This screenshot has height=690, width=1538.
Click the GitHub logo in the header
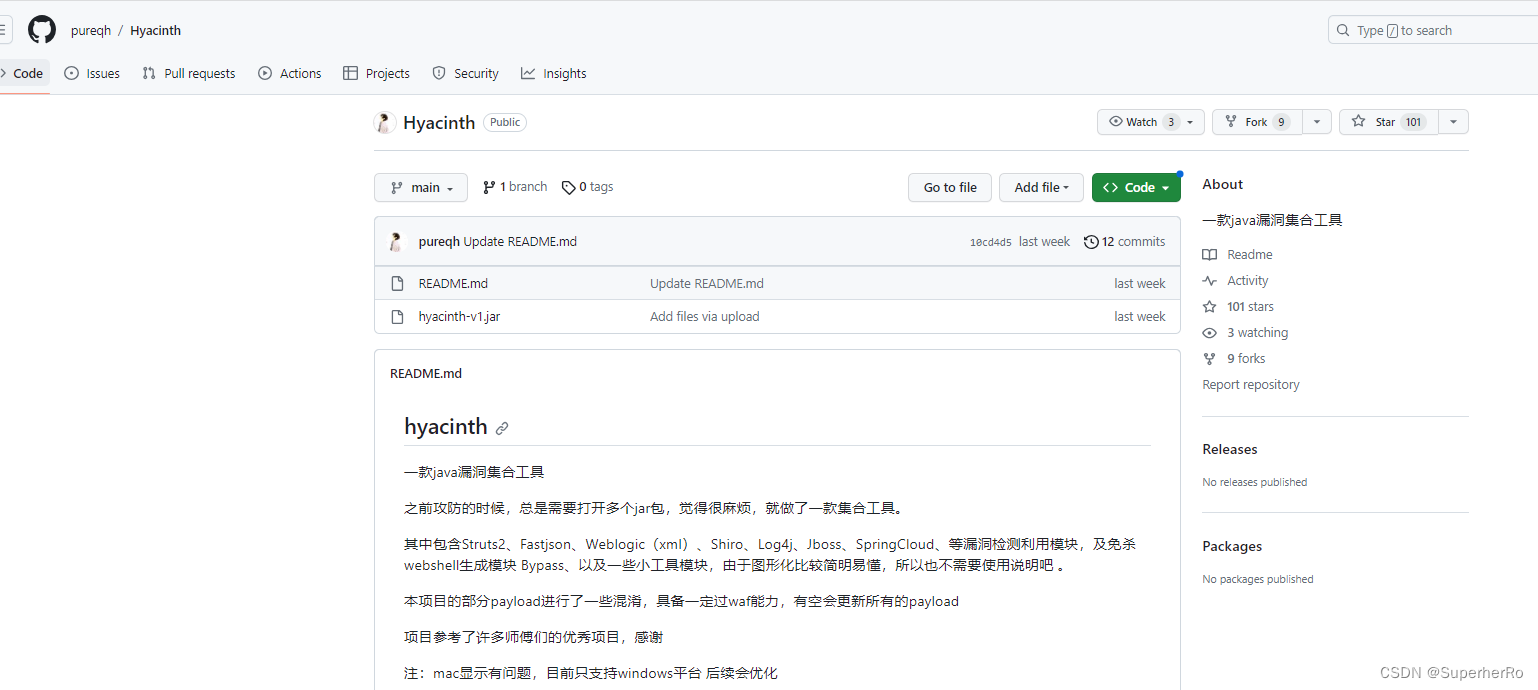coord(41,29)
